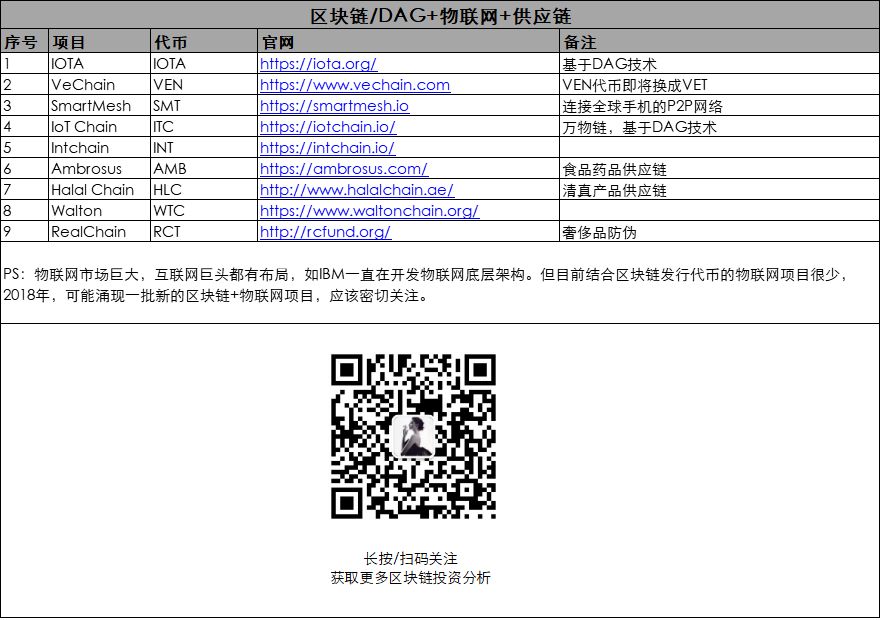Follow the https://smartmesh.io hyperlink
Viewport: 882px width, 620px height.
tap(334, 106)
